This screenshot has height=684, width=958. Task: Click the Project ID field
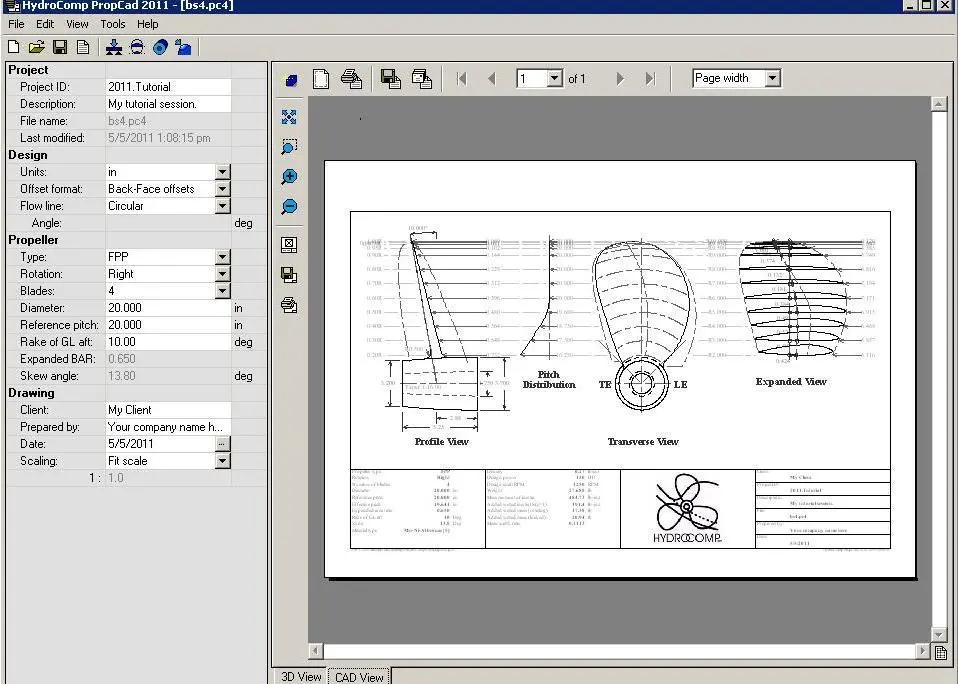click(x=169, y=87)
